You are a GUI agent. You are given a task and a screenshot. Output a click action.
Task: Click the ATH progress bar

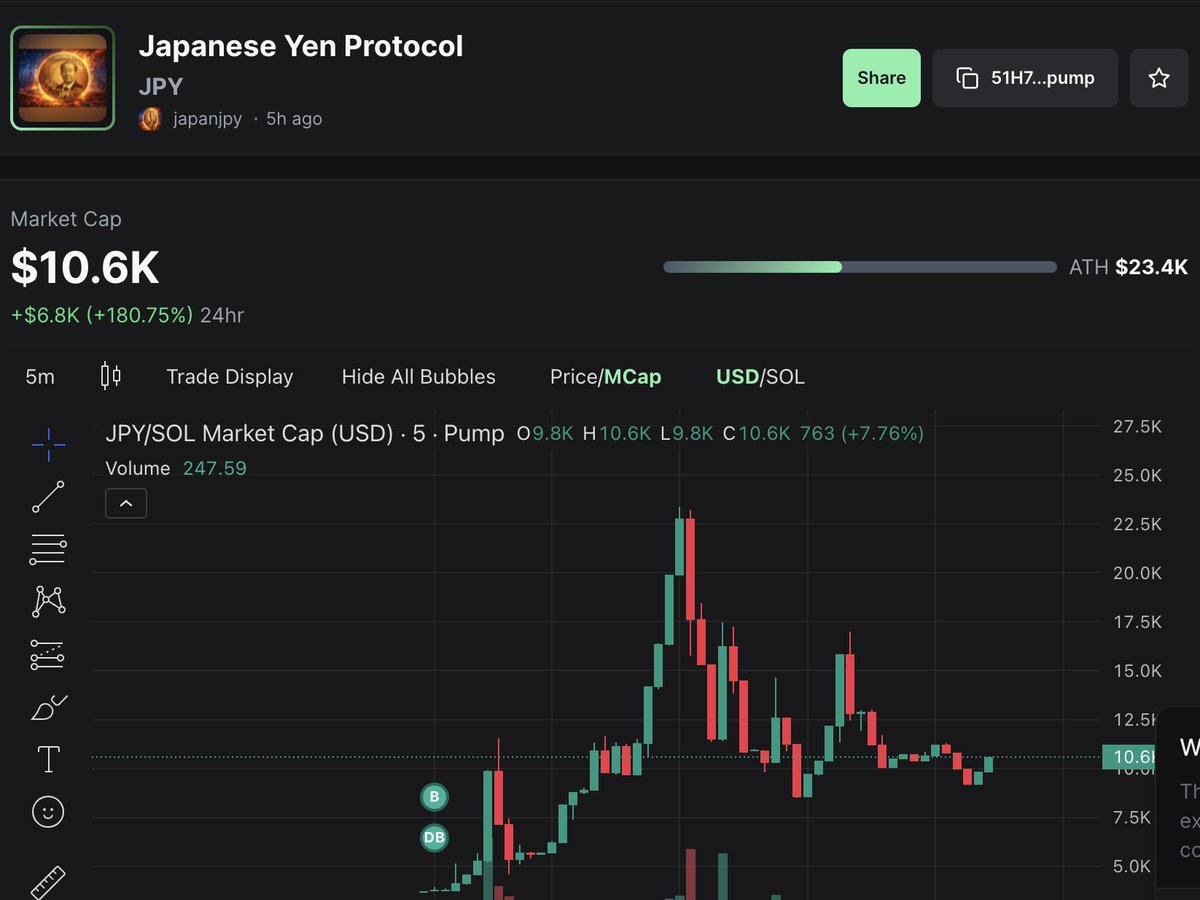(860, 267)
